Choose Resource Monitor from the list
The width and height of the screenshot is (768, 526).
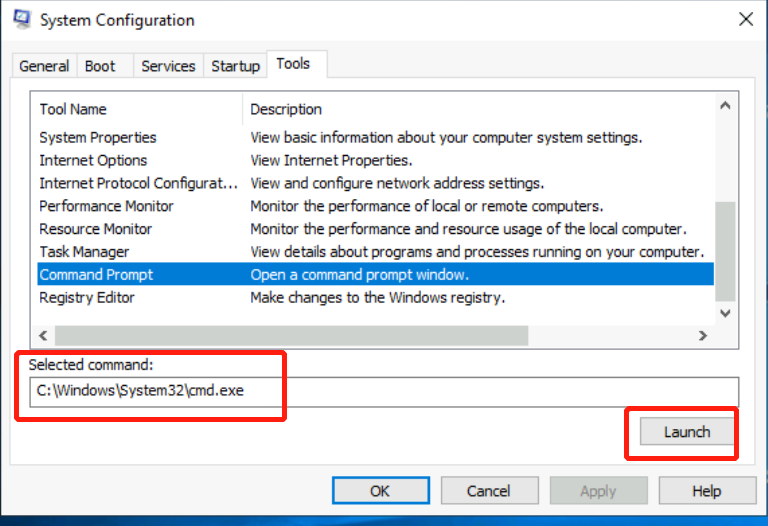pyautogui.click(x=96, y=229)
